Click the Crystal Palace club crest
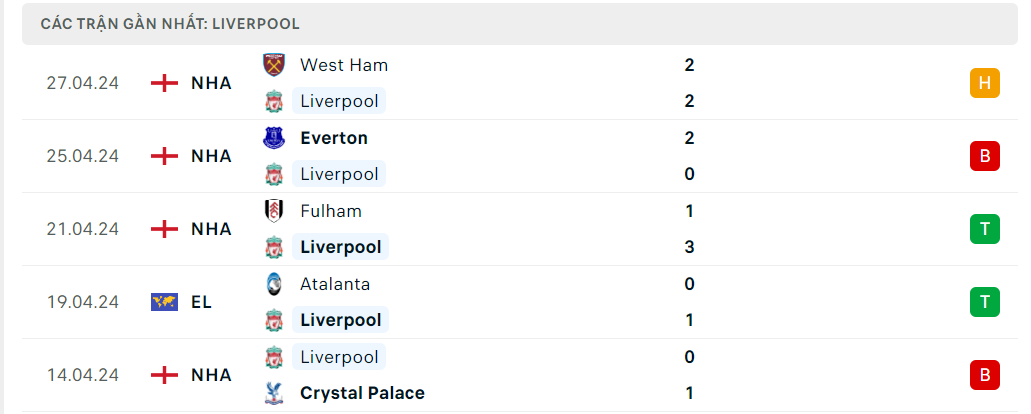The image size is (1031, 414). coord(273,393)
